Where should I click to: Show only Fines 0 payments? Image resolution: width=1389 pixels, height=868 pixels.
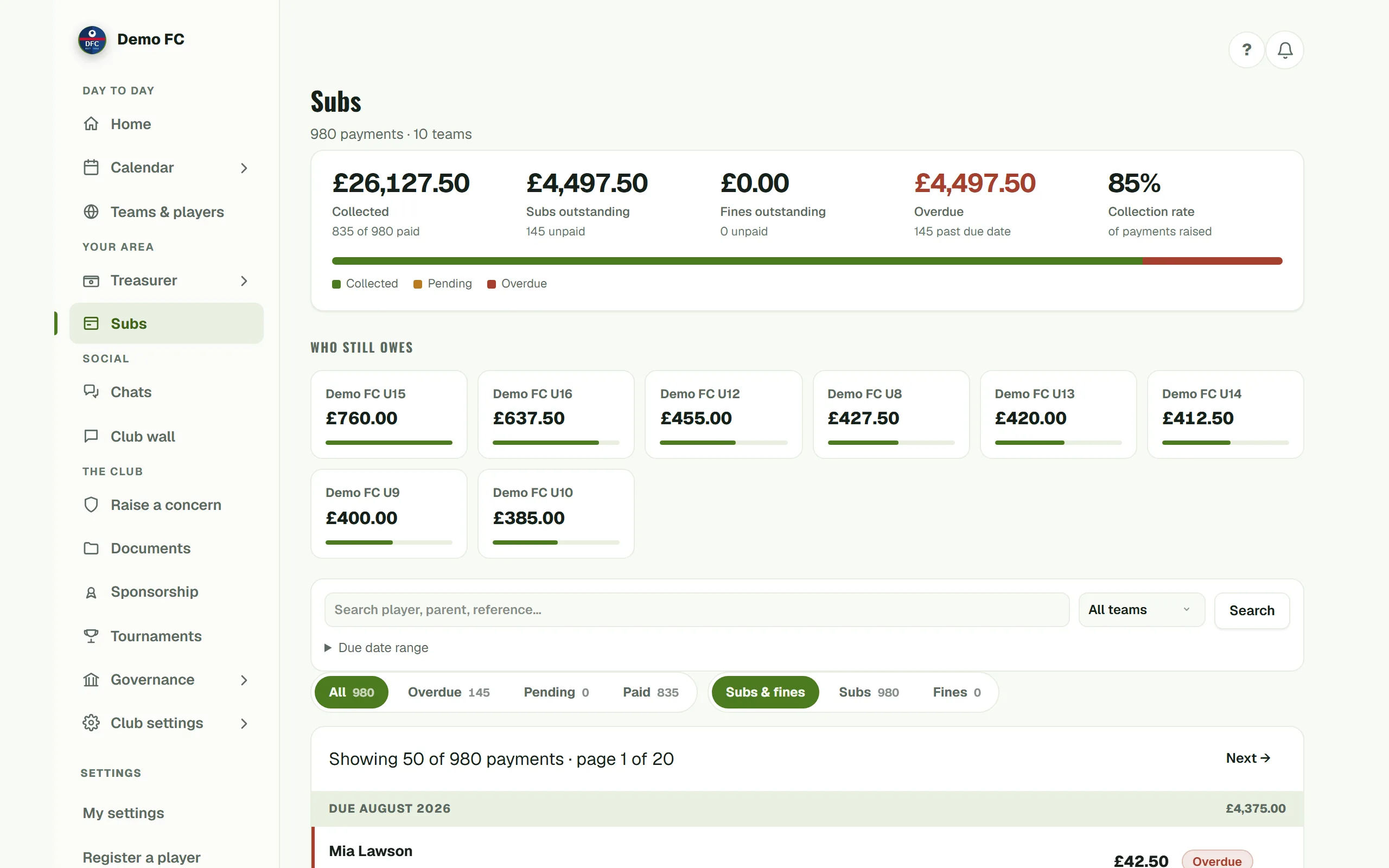coord(956,692)
